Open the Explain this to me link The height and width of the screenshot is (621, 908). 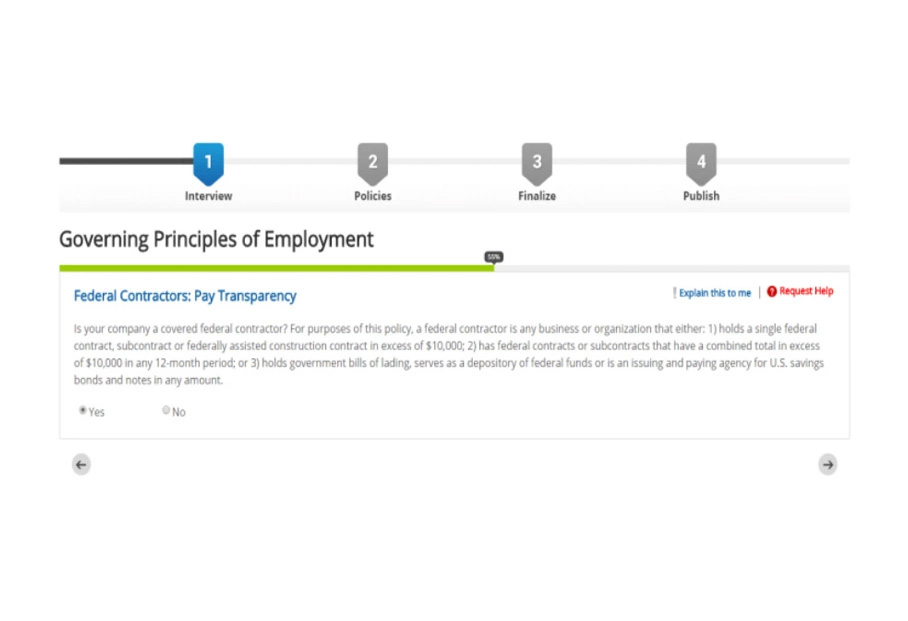tap(714, 292)
